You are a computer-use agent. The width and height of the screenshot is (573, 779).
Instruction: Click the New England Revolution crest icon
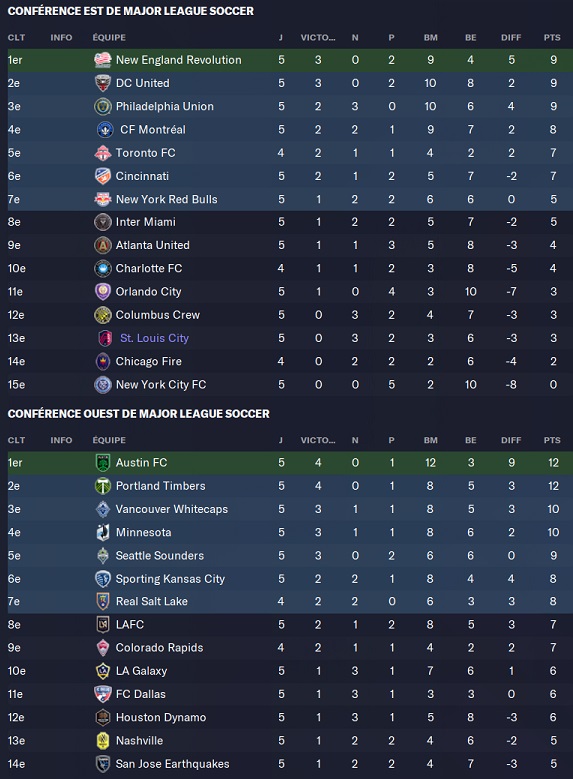[103, 60]
